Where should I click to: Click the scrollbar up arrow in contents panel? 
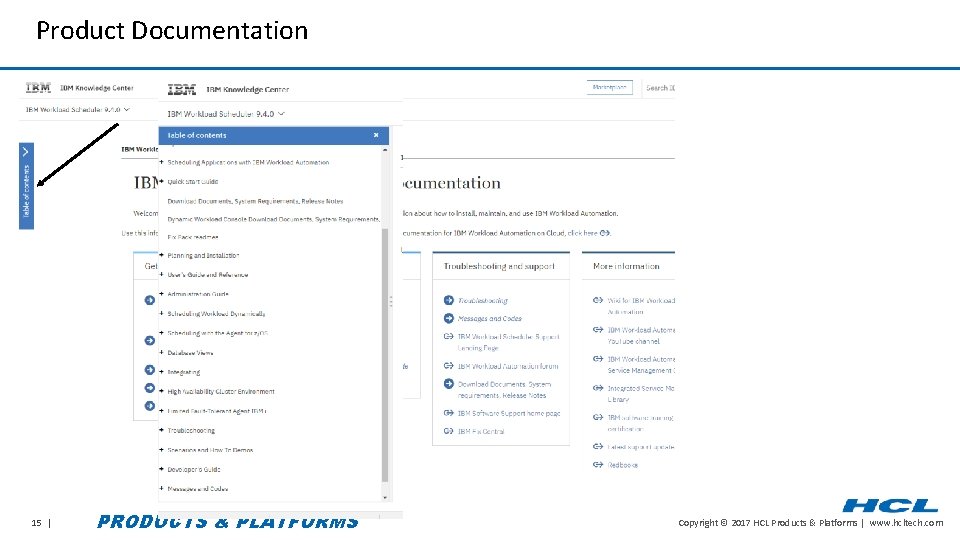click(385, 150)
